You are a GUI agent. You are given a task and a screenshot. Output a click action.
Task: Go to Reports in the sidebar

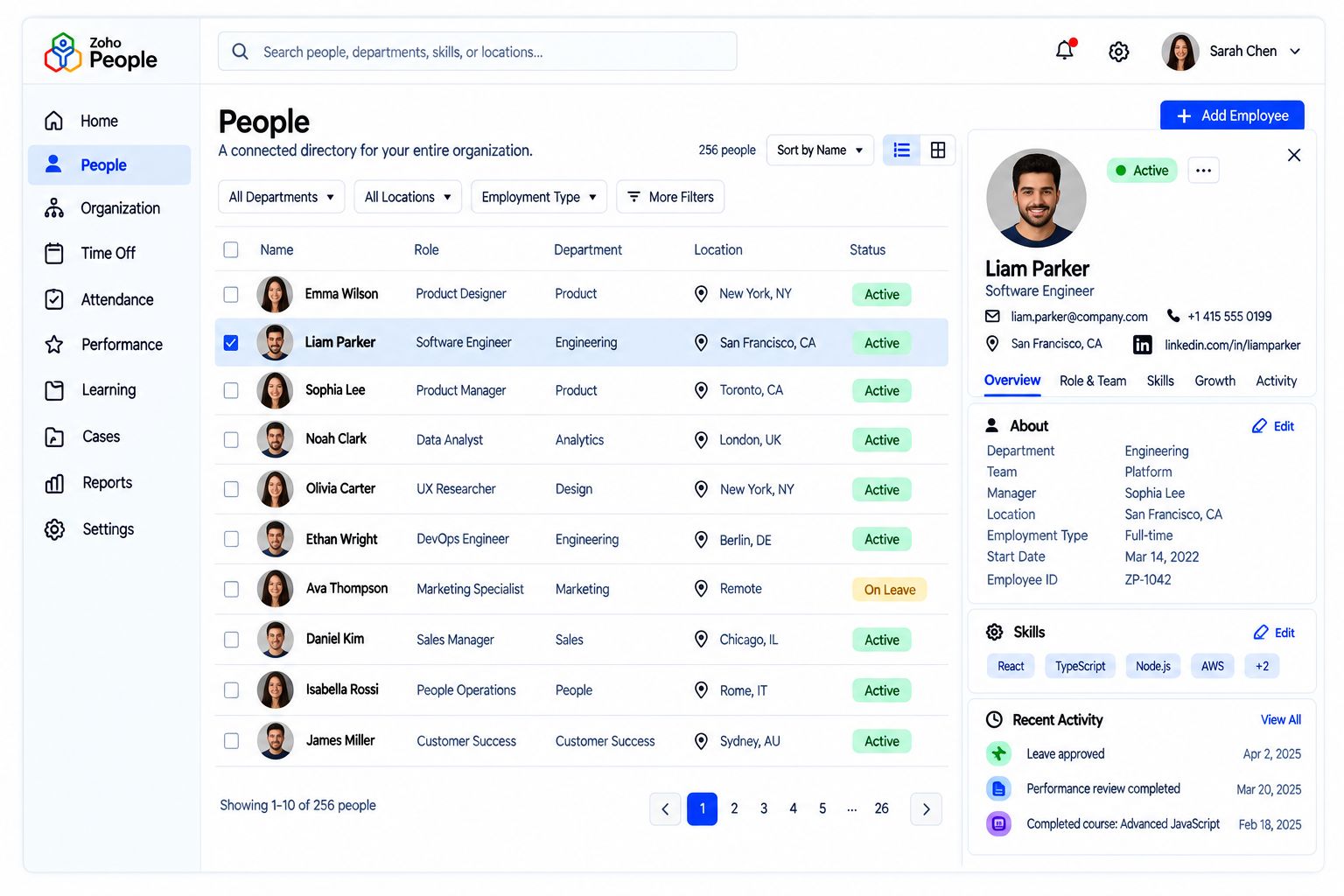click(x=109, y=483)
